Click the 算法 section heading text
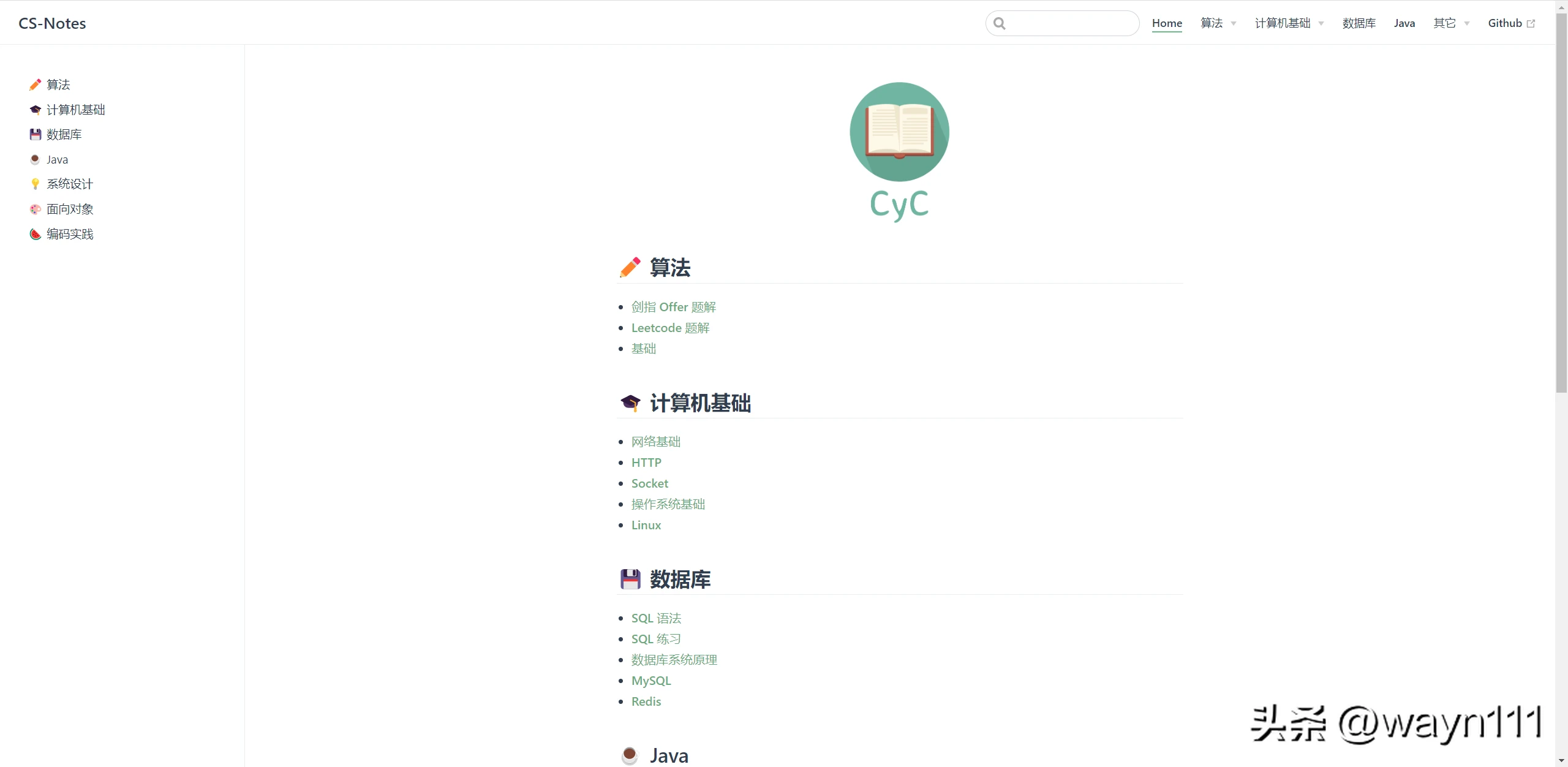 670,268
